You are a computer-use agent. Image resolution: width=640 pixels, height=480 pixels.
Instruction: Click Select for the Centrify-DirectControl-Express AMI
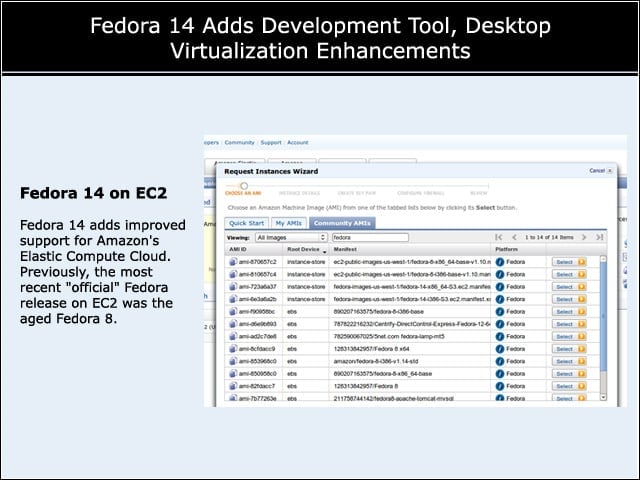coord(569,324)
